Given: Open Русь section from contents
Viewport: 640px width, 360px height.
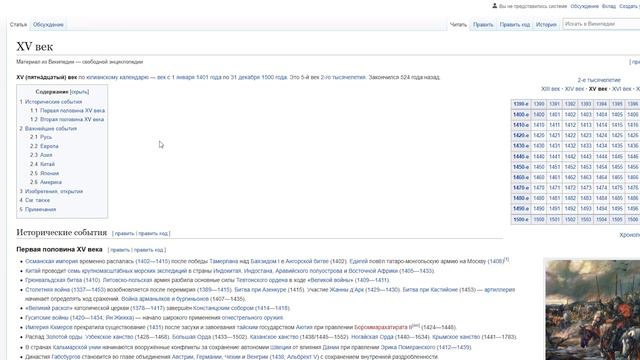Looking at the screenshot, I should tap(46, 137).
